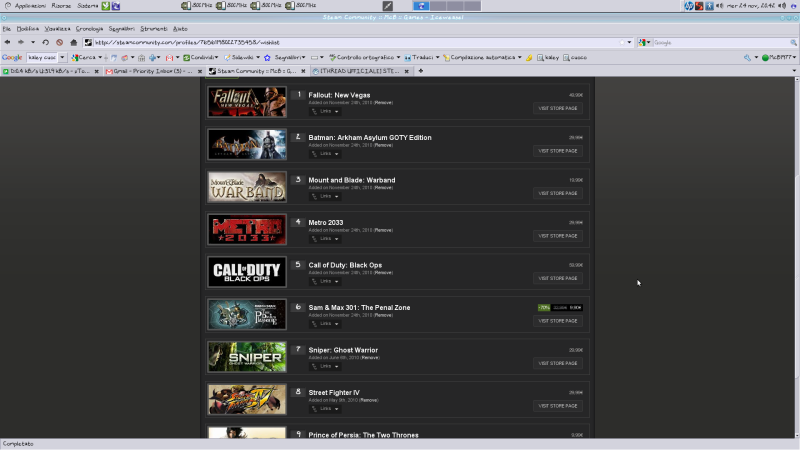Open the File menu
Screen dimensions: 800x450
(7, 29)
